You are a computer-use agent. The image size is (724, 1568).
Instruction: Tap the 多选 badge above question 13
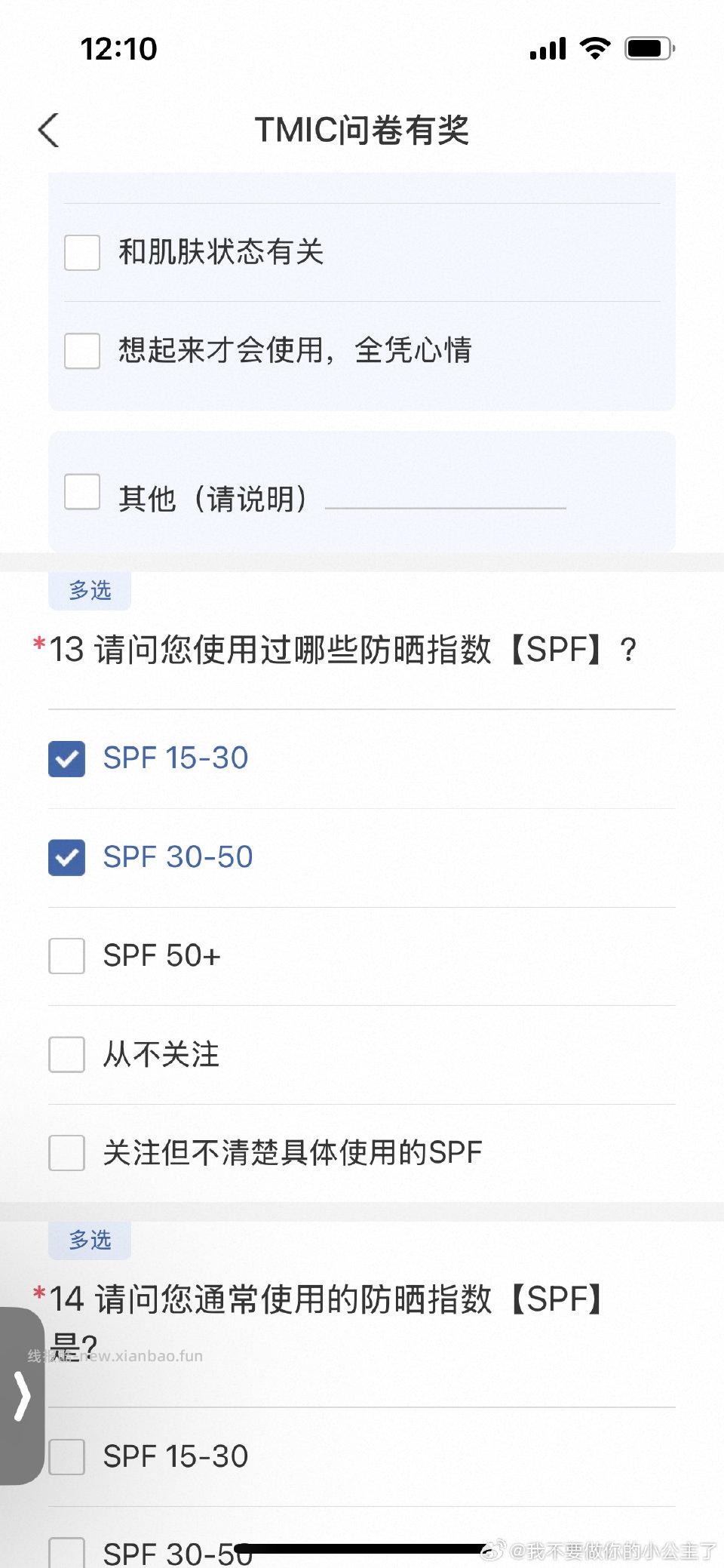coord(89,591)
